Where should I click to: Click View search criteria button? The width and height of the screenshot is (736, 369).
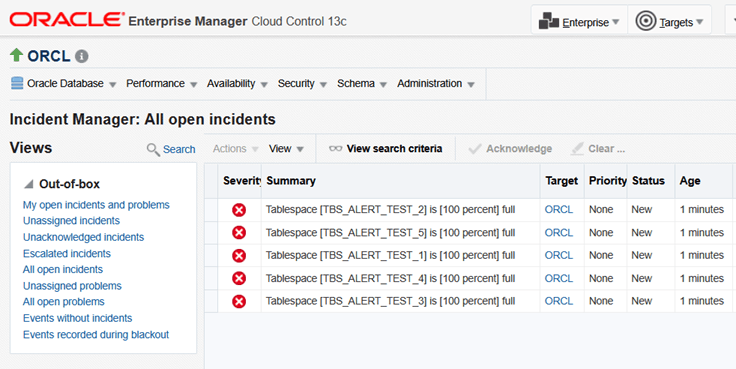tap(385, 149)
